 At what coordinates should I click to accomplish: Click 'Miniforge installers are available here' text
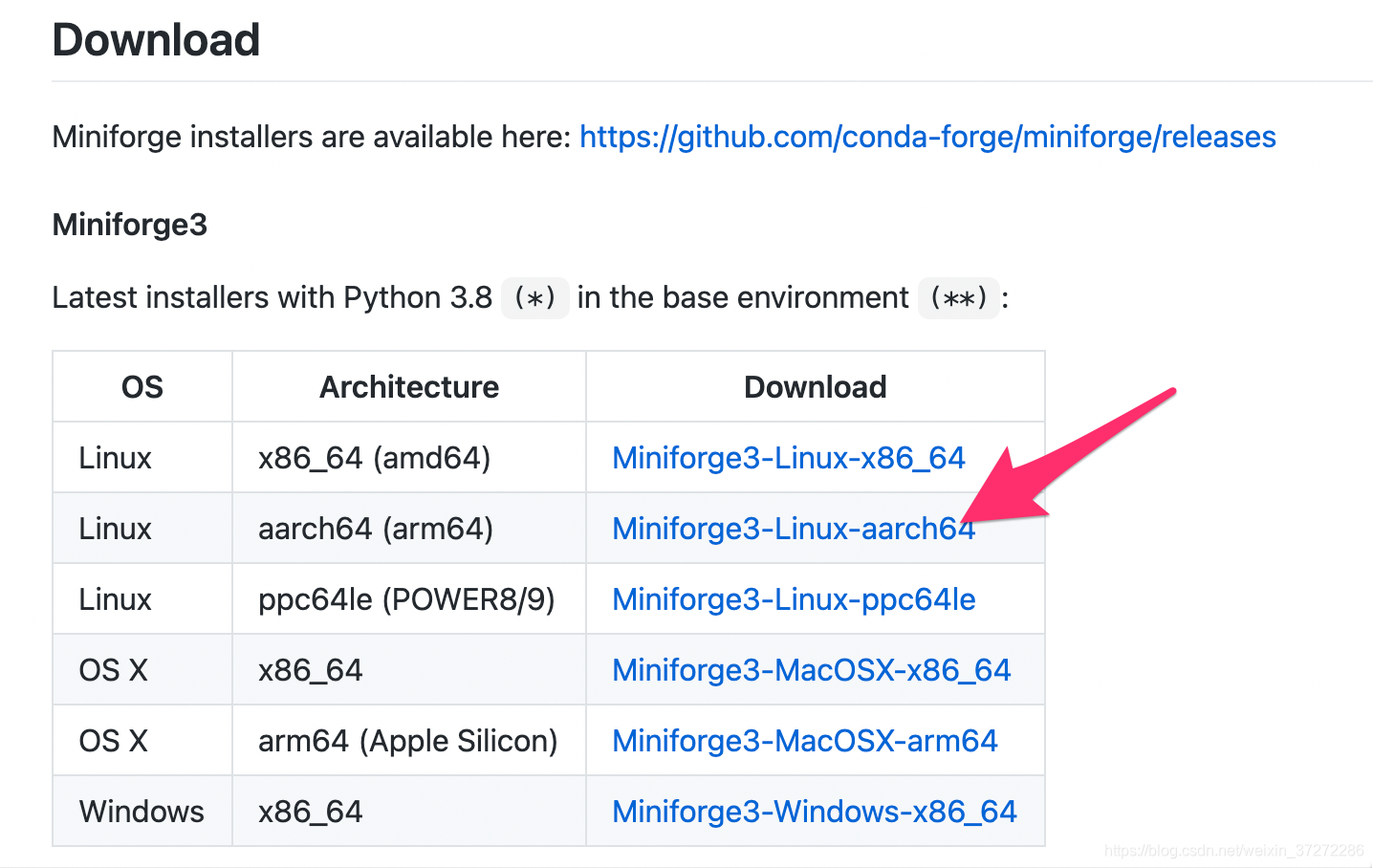point(312,137)
